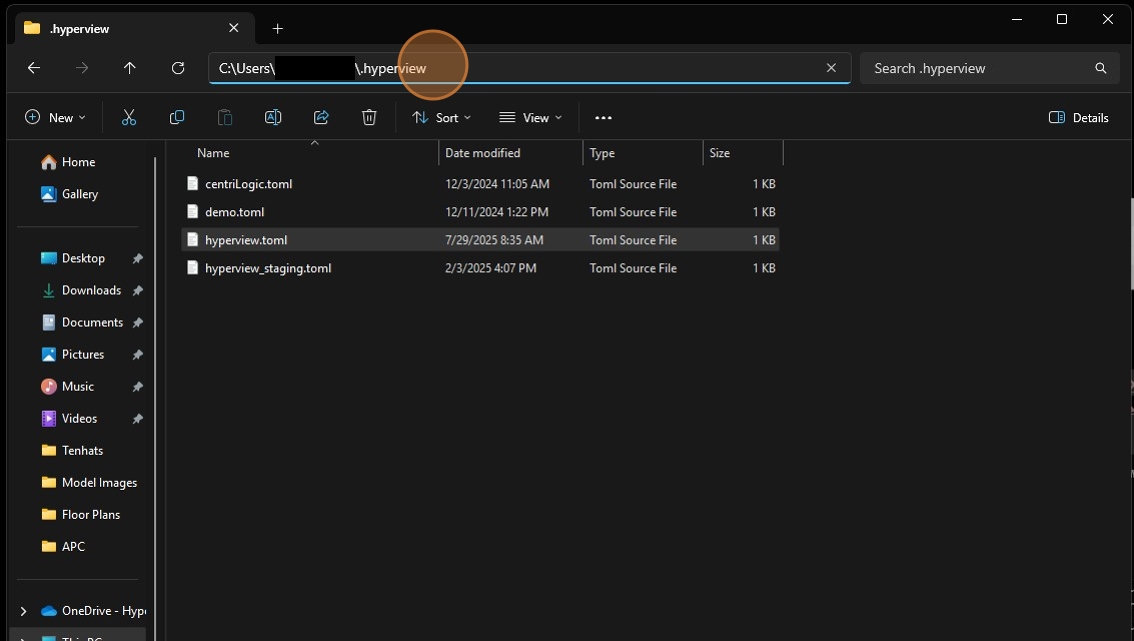Open the New item dropdown
This screenshot has width=1134, height=641.
tap(55, 117)
